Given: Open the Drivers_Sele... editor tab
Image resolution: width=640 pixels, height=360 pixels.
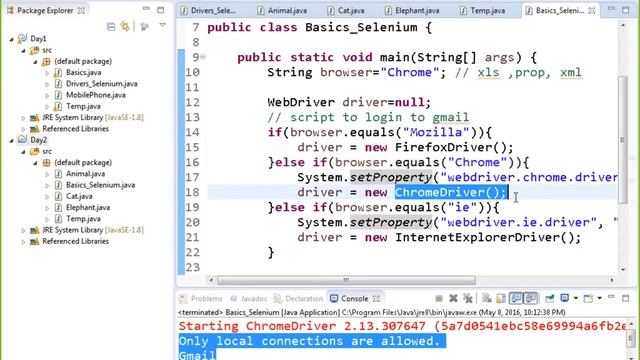Looking at the screenshot, I should [x=209, y=11].
